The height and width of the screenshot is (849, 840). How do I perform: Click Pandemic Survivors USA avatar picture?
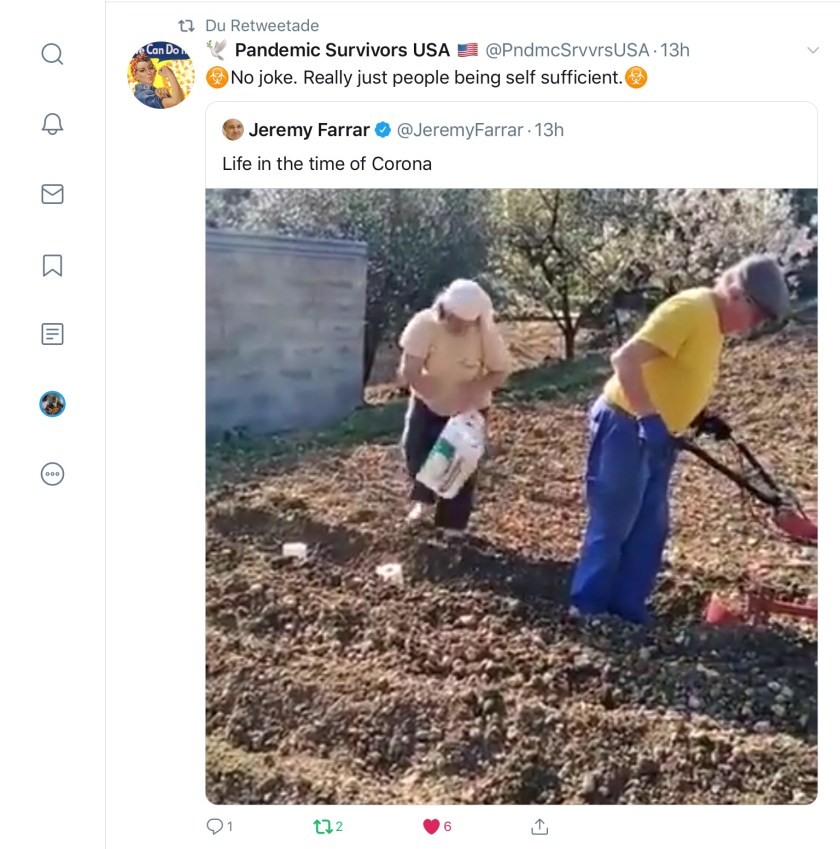click(160, 75)
